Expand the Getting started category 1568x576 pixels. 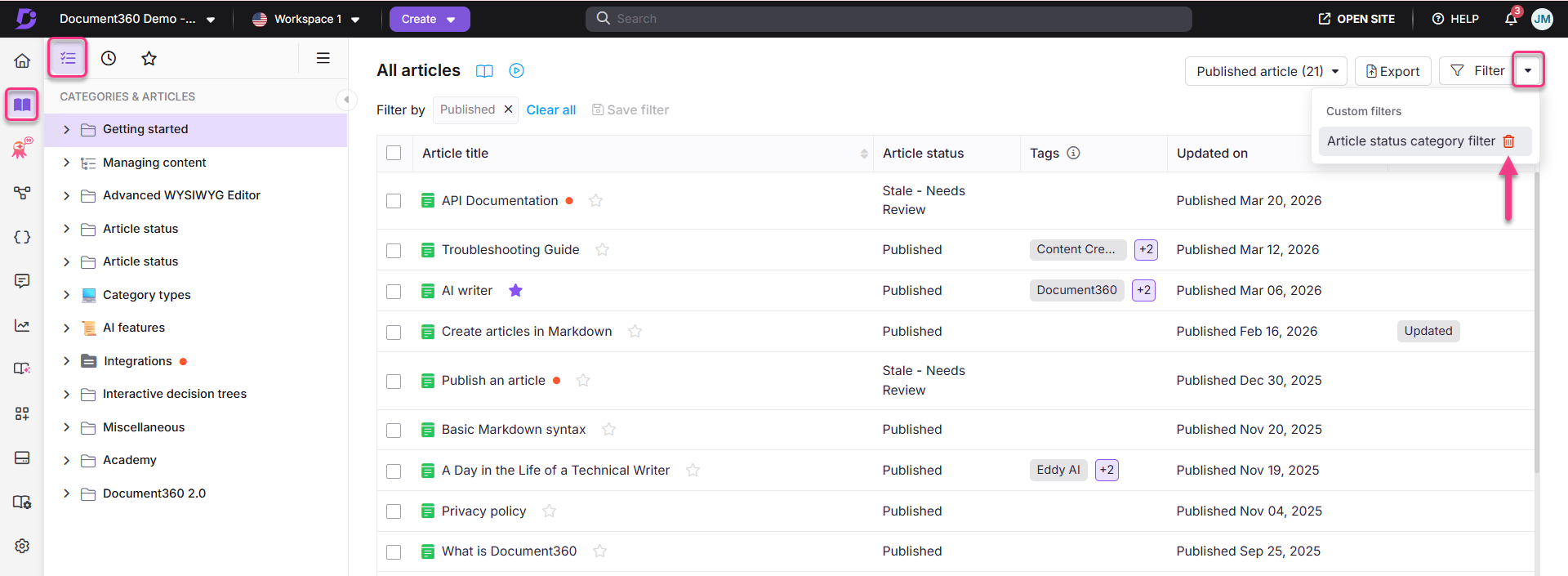coord(67,129)
